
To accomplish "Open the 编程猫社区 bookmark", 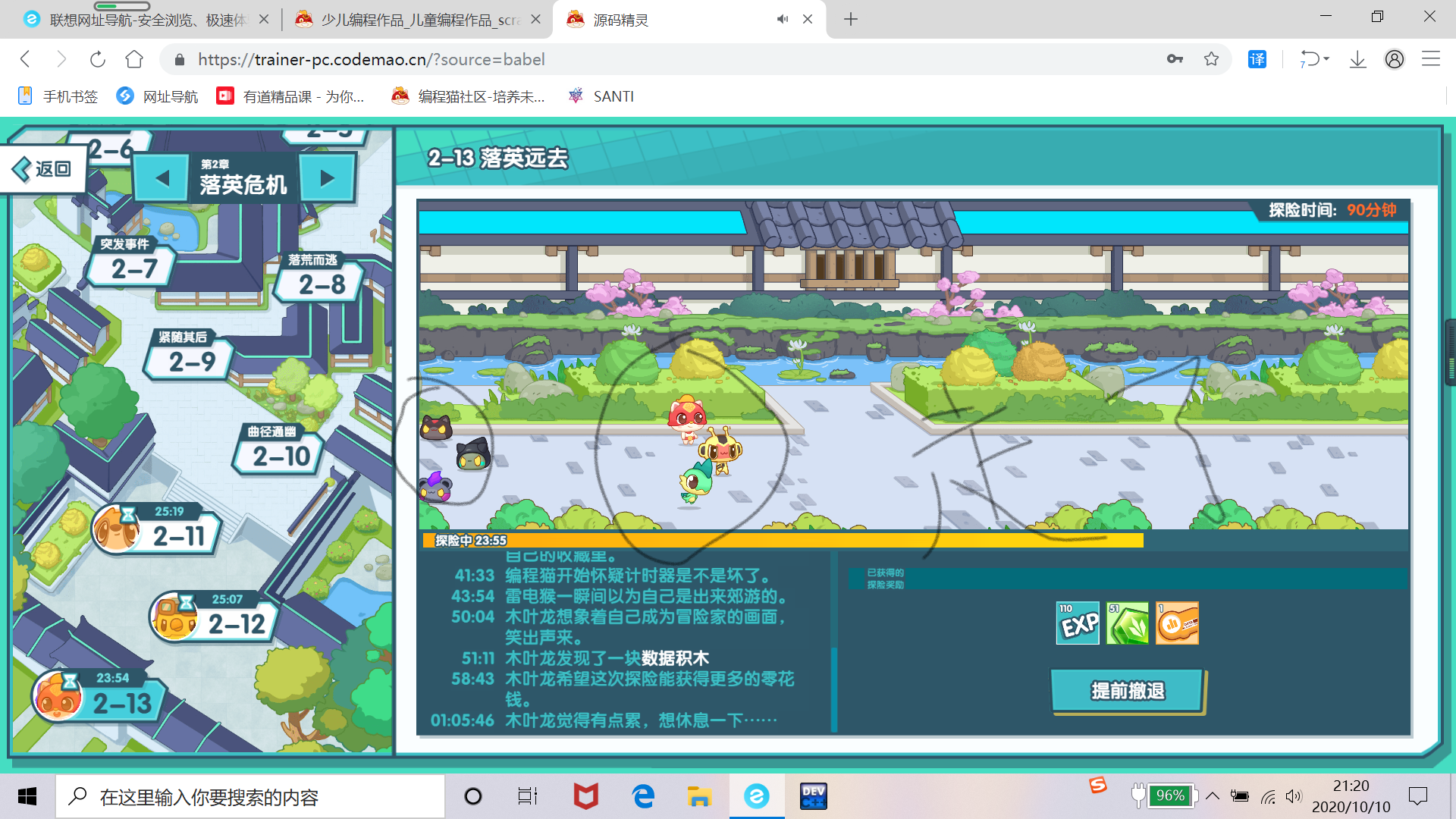I will (468, 96).
